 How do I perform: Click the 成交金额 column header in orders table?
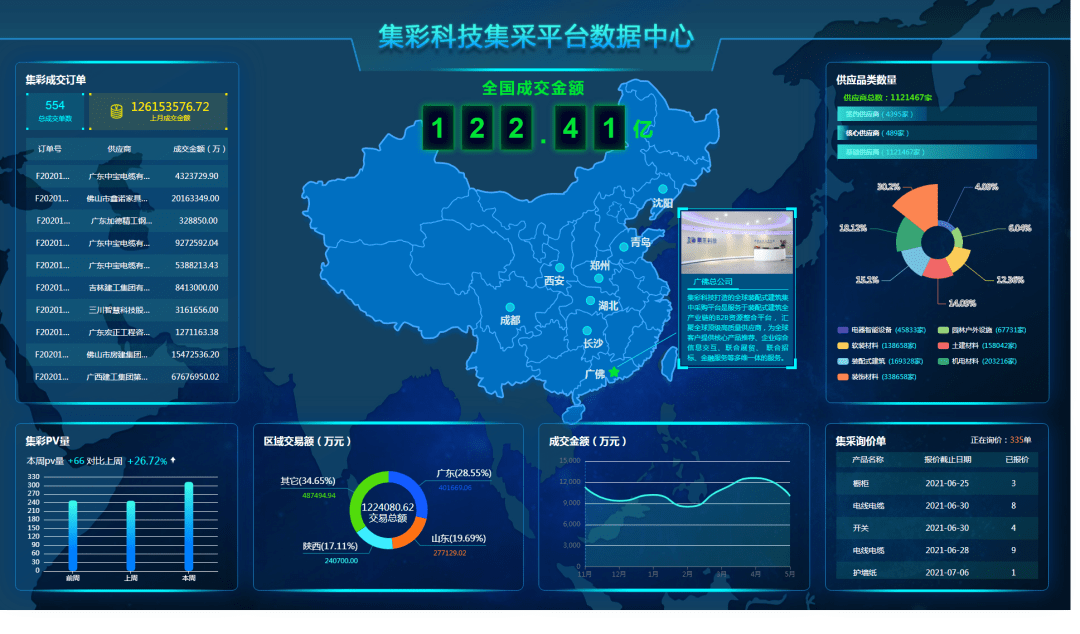tap(194, 149)
